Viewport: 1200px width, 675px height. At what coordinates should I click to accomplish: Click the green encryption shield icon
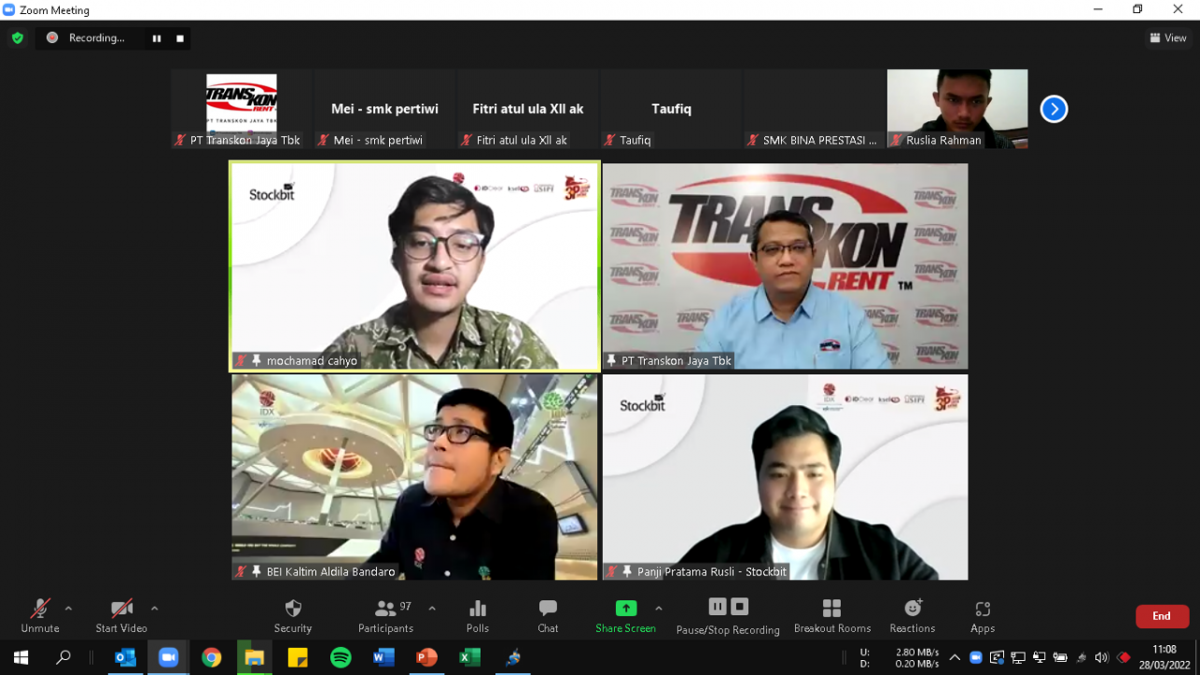[17, 38]
